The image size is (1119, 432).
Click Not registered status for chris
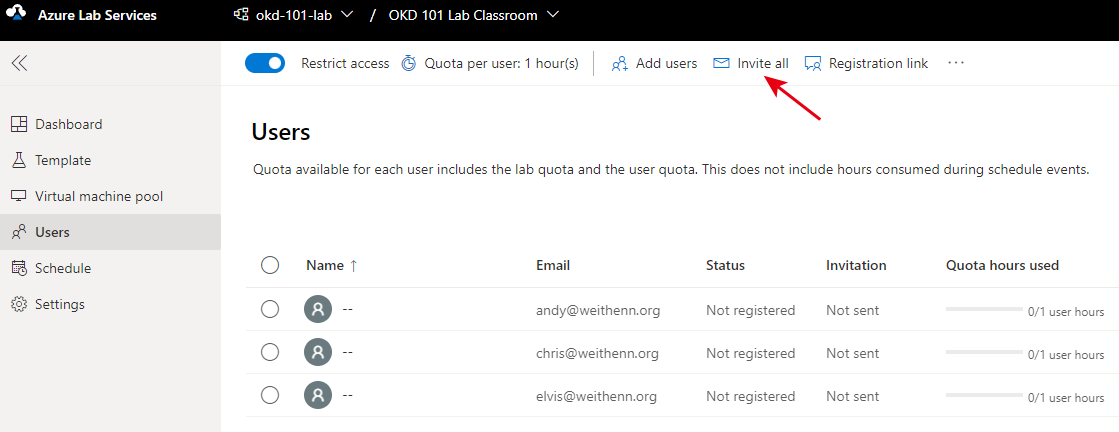tap(751, 353)
